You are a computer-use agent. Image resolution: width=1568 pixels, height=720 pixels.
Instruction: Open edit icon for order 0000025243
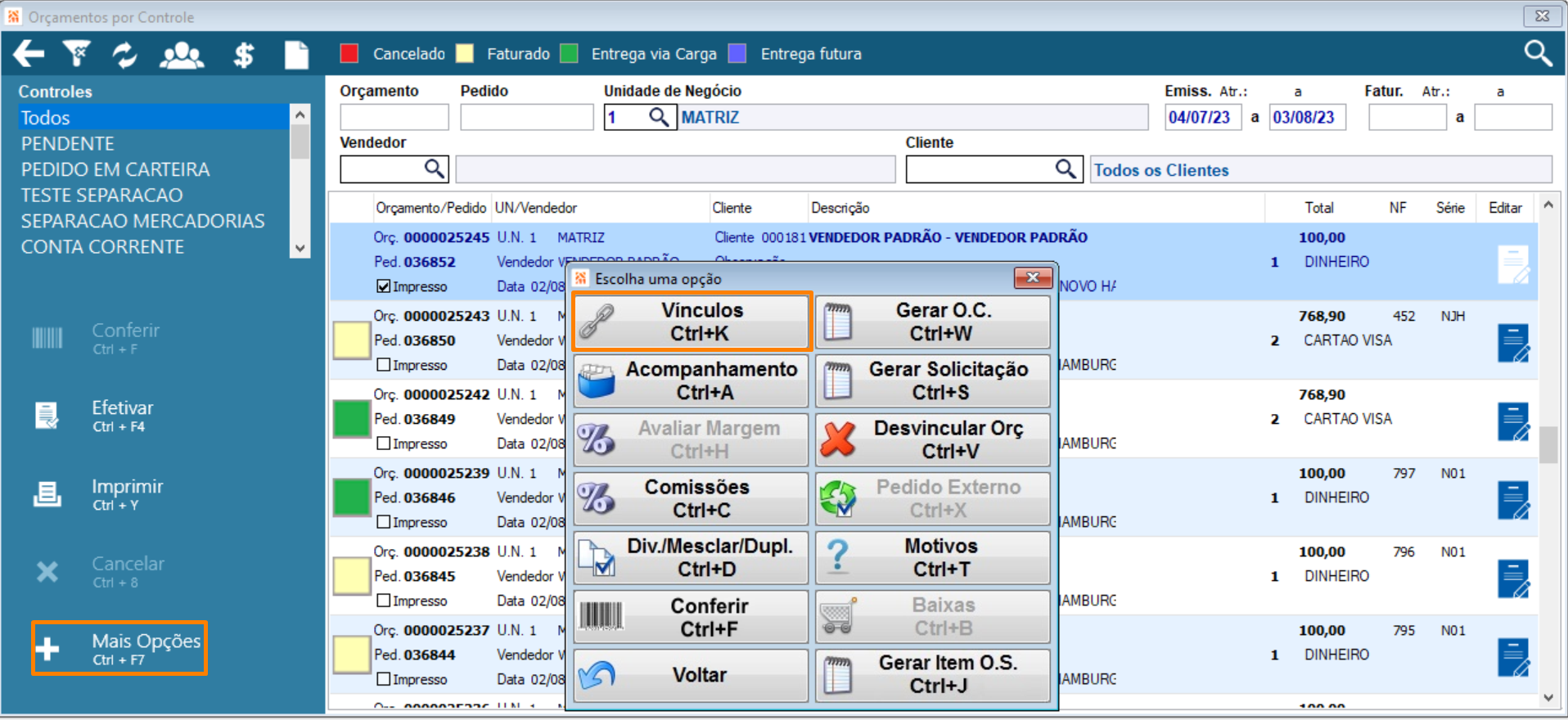click(x=1513, y=343)
